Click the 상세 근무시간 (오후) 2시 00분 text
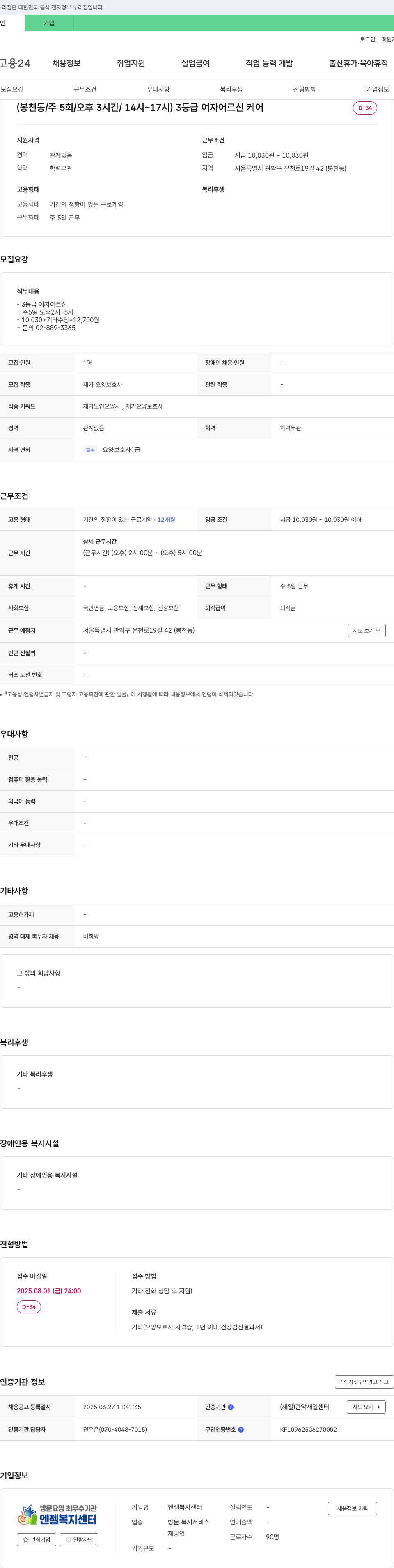394x1568 pixels. click(142, 553)
